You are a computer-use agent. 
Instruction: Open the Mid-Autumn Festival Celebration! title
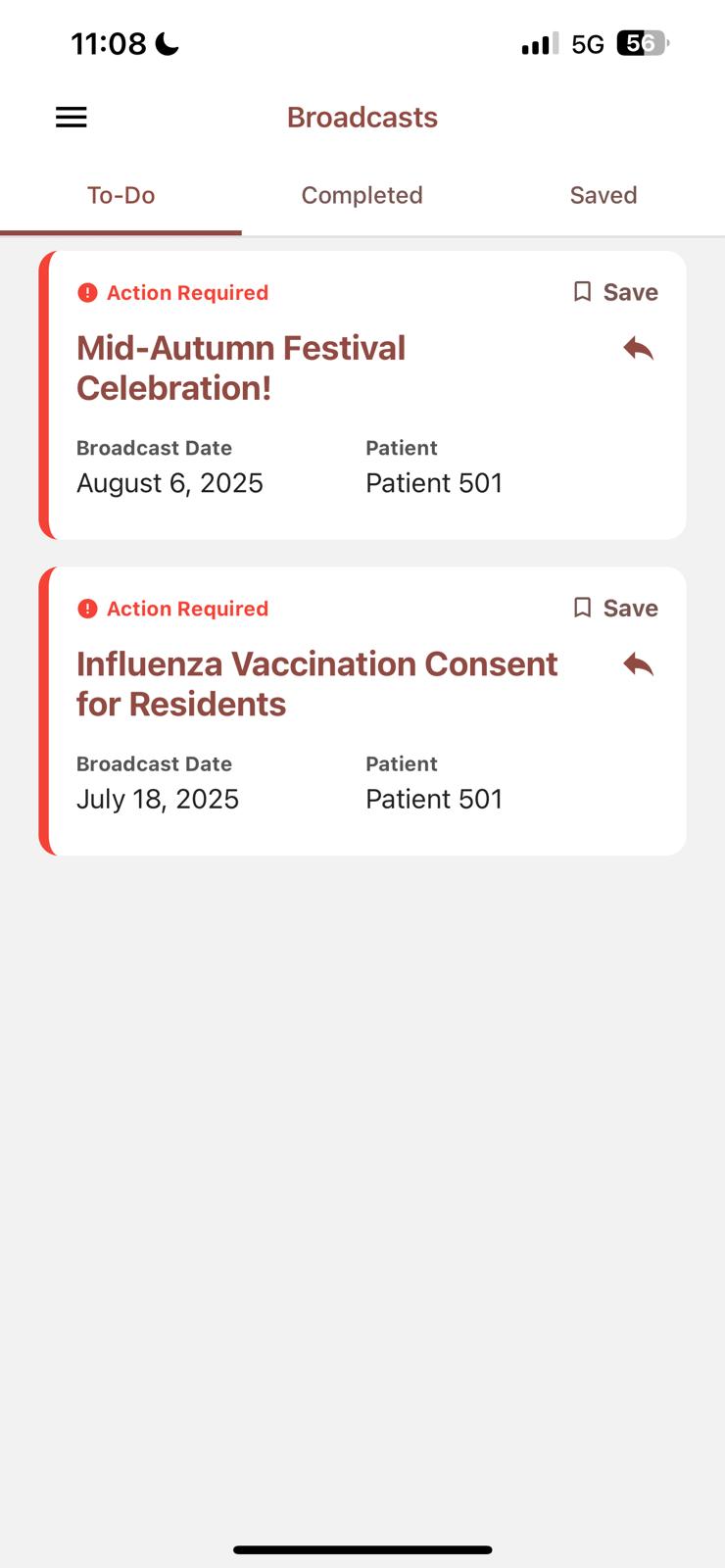click(241, 367)
